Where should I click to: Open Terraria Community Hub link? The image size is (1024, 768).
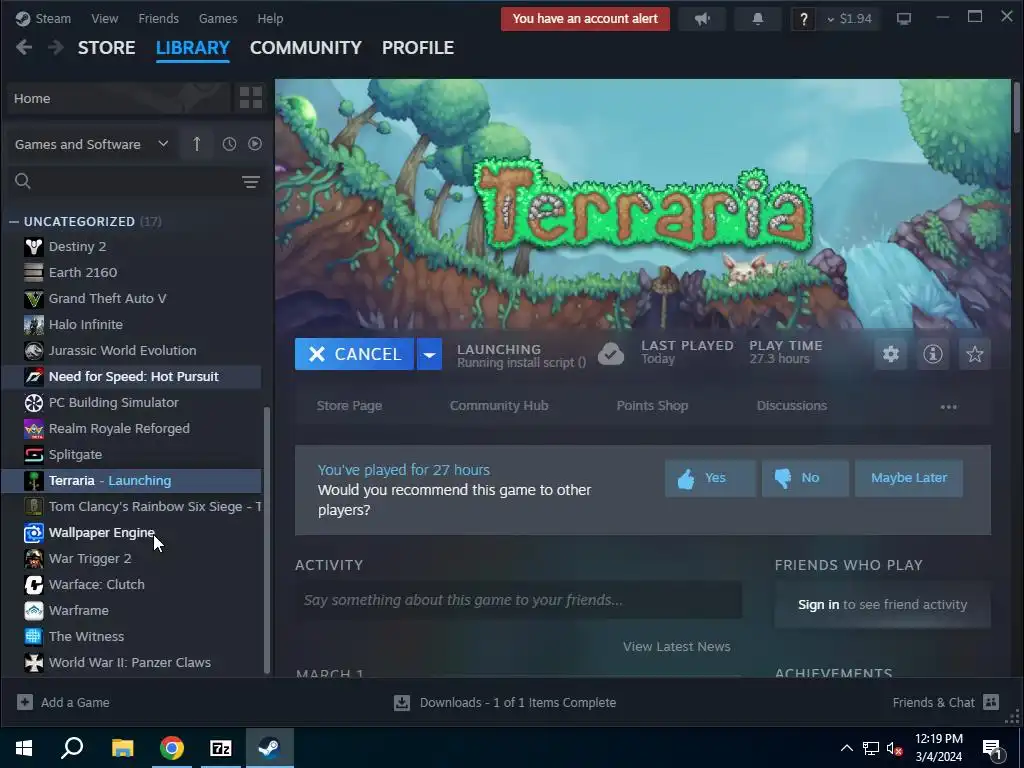click(x=499, y=406)
